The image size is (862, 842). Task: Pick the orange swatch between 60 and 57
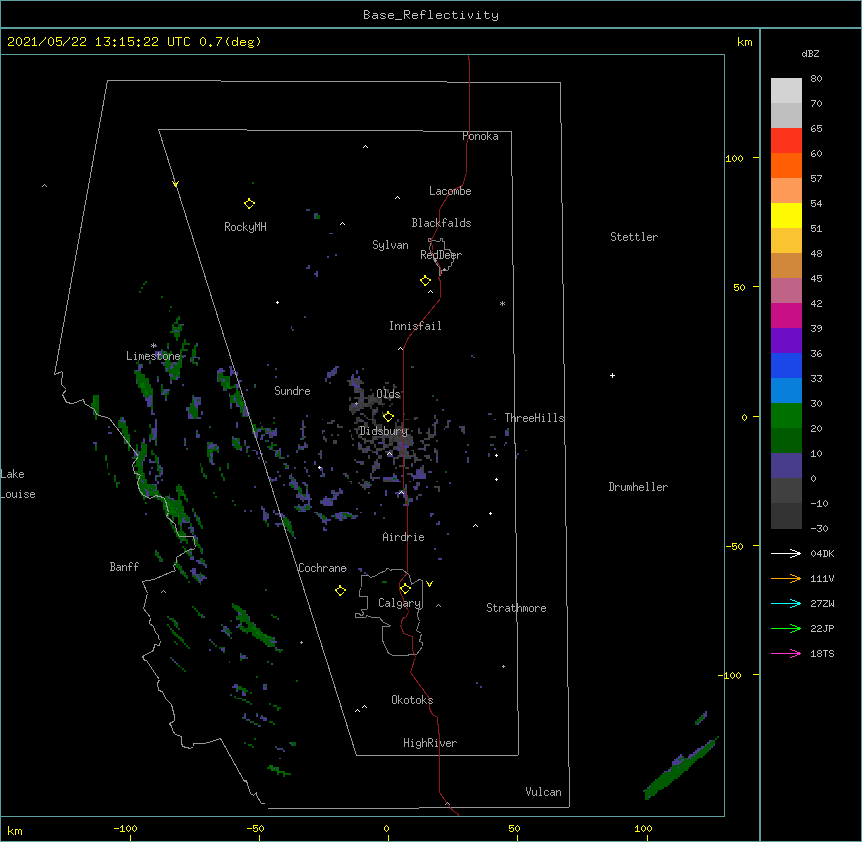[786, 165]
